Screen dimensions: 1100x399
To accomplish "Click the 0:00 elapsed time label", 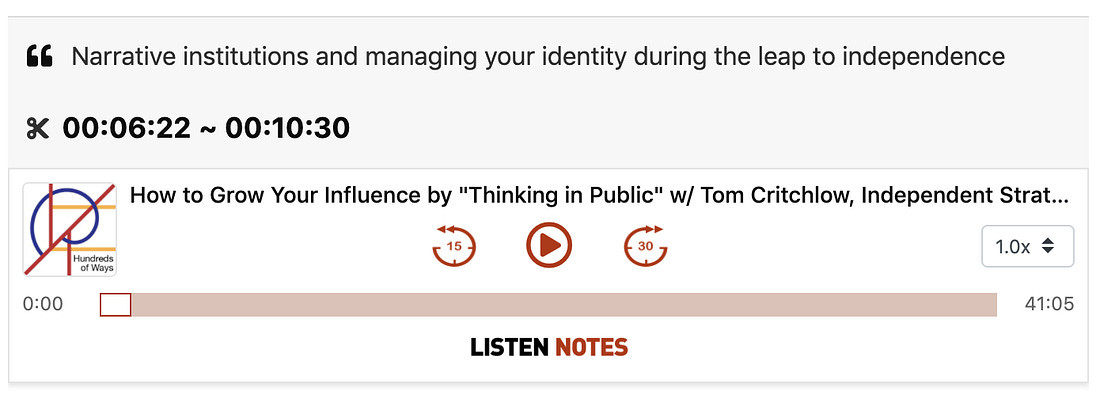I will click(x=43, y=304).
